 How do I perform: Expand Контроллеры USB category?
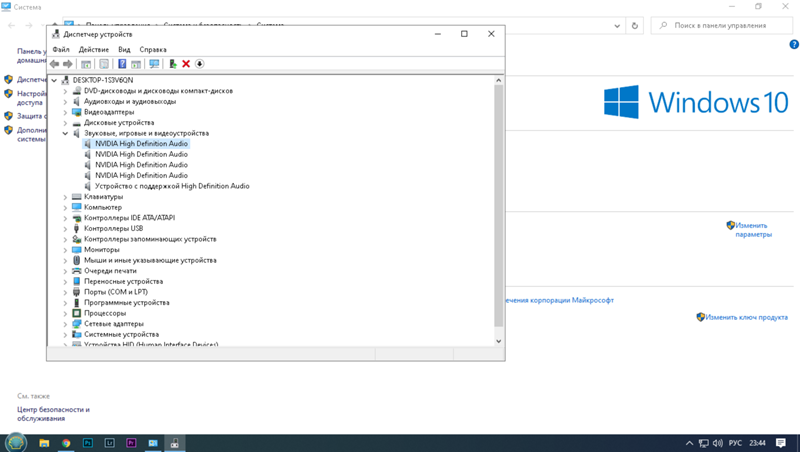(x=65, y=229)
